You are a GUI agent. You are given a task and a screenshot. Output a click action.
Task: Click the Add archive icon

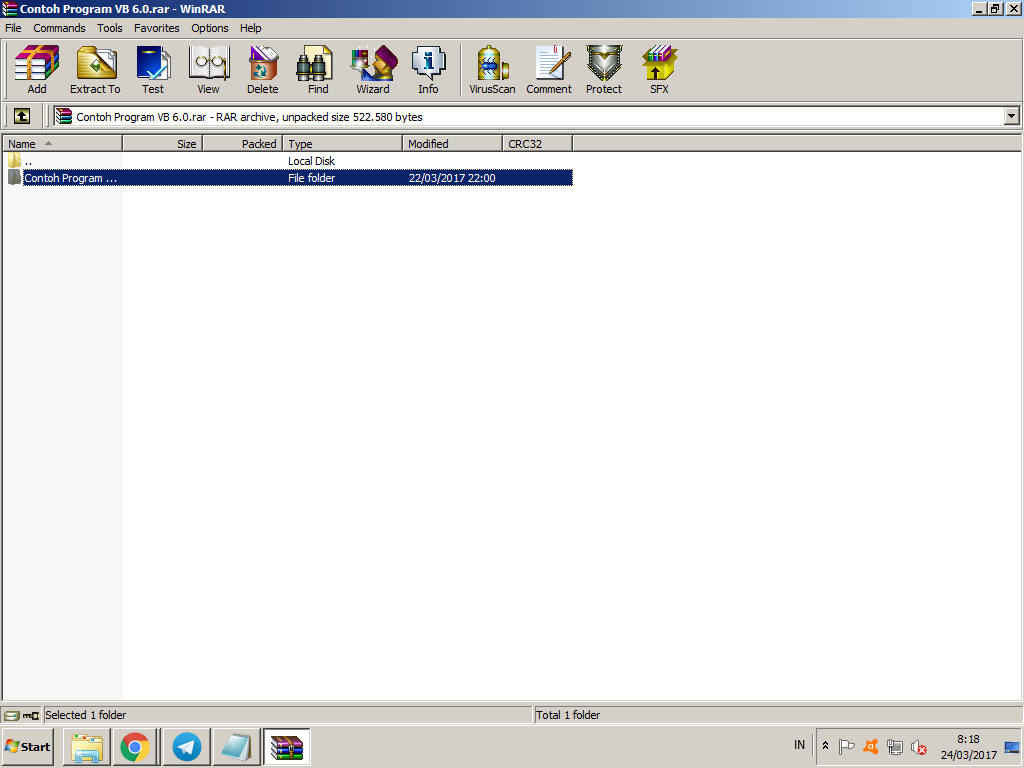coord(36,68)
